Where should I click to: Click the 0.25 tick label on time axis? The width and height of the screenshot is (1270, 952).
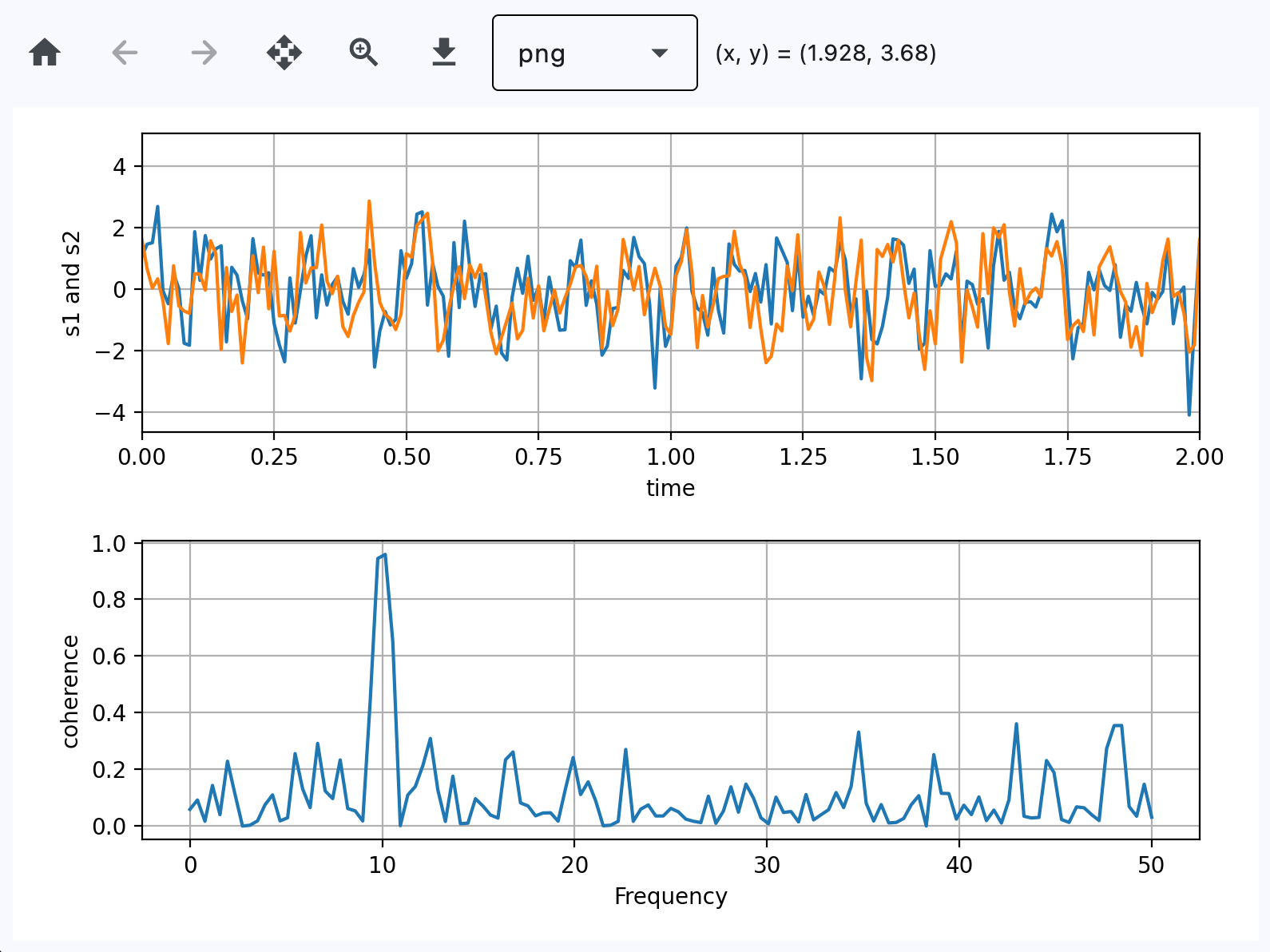[274, 457]
